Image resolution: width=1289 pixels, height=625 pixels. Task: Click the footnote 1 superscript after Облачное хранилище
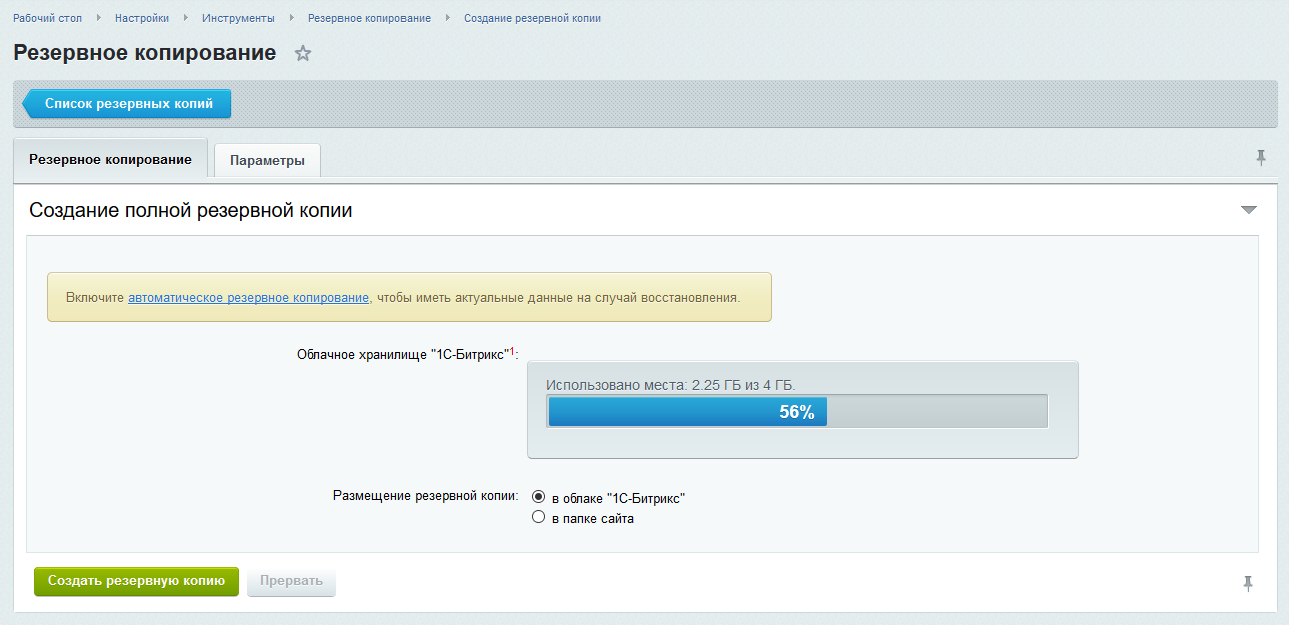point(512,351)
